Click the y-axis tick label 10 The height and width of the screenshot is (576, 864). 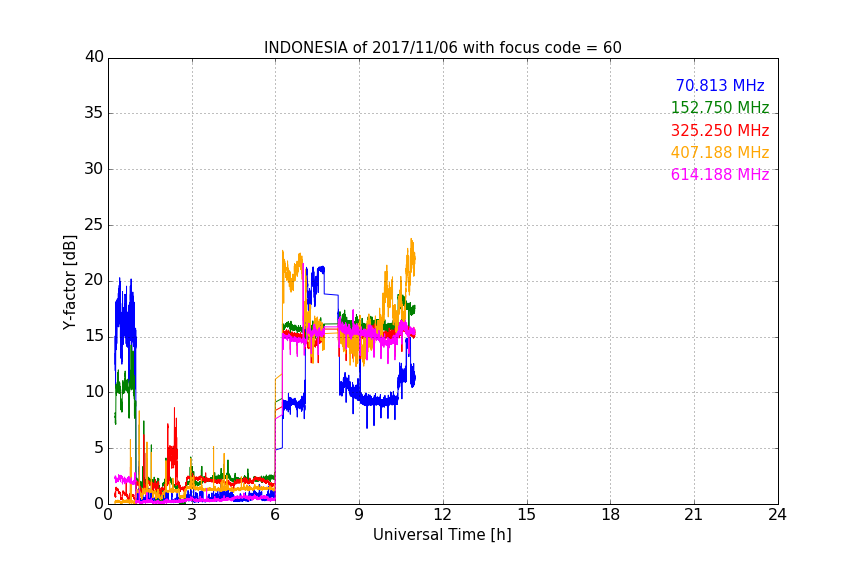[94, 392]
